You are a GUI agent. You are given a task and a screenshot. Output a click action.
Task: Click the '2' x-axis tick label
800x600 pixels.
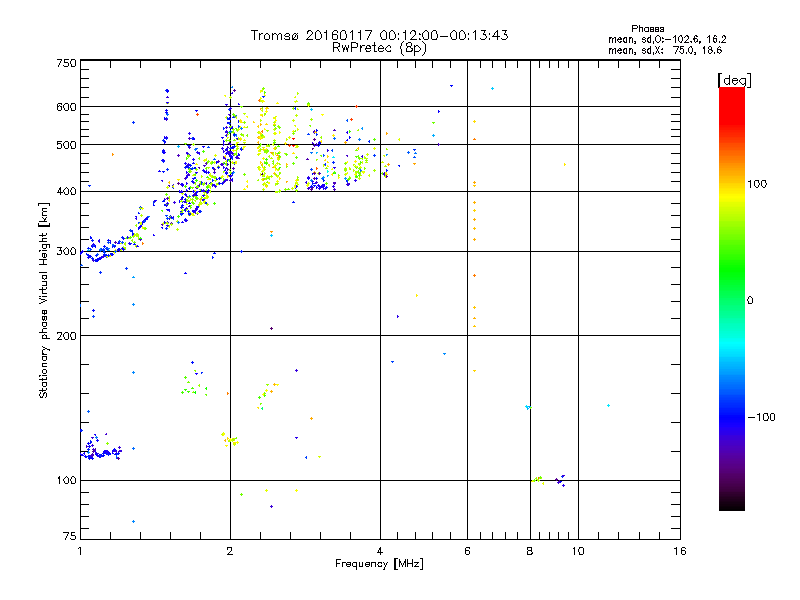click(x=230, y=551)
